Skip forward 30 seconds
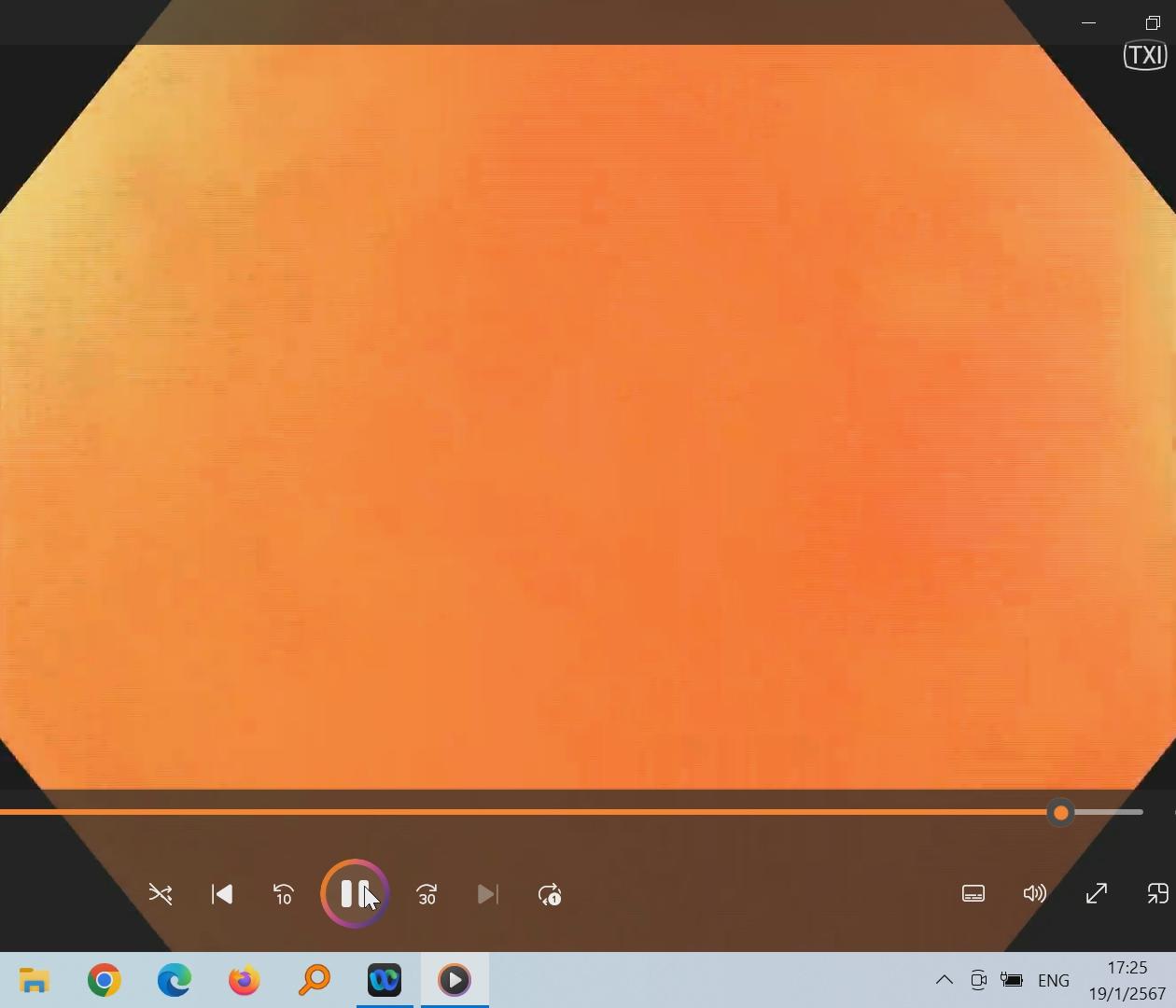The image size is (1176, 1008). [x=427, y=895]
